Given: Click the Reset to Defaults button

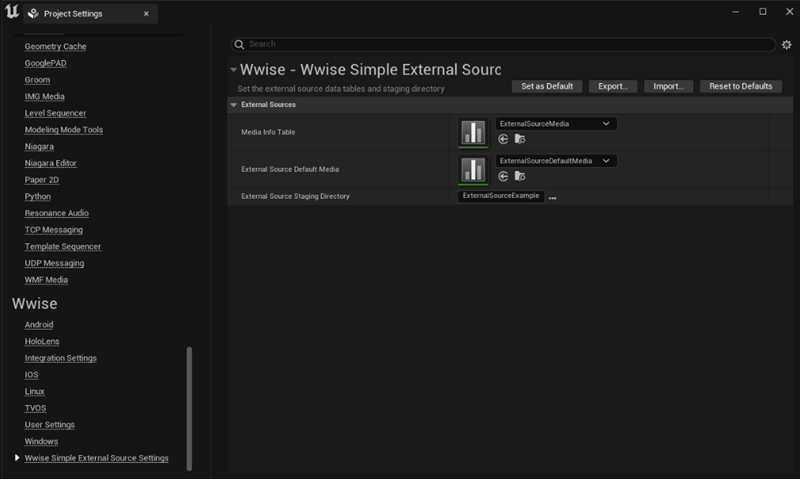Looking at the screenshot, I should pyautogui.click(x=740, y=86).
